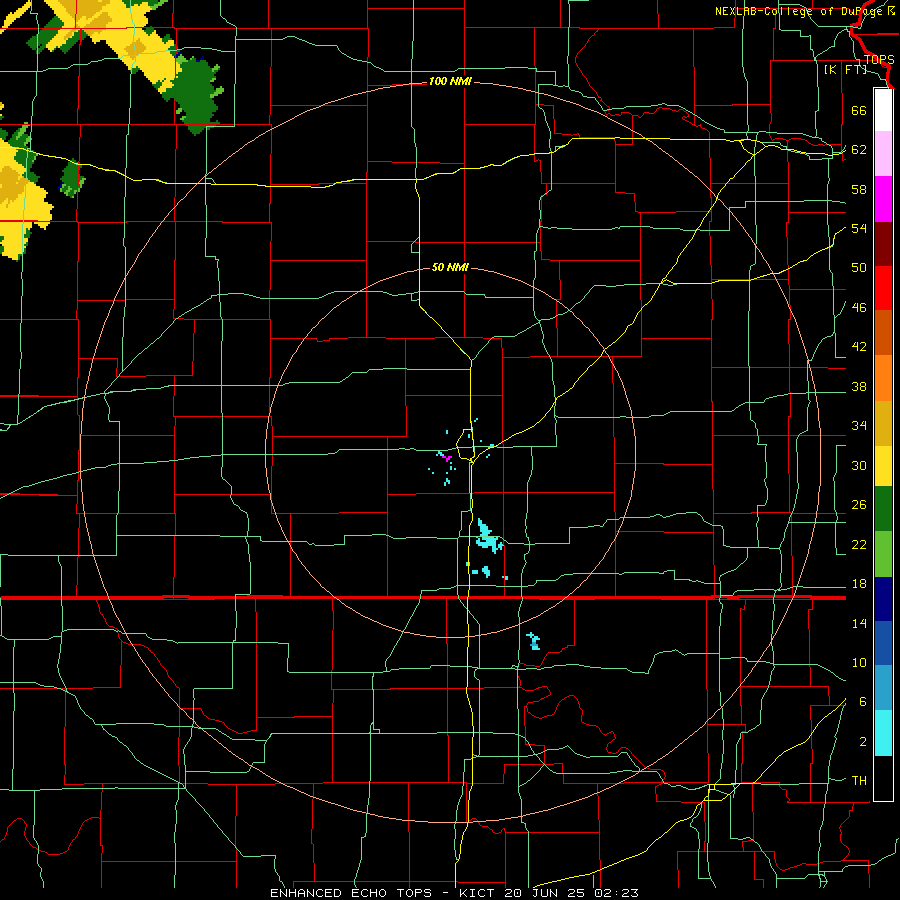Click the 58 legend value

coord(859,189)
